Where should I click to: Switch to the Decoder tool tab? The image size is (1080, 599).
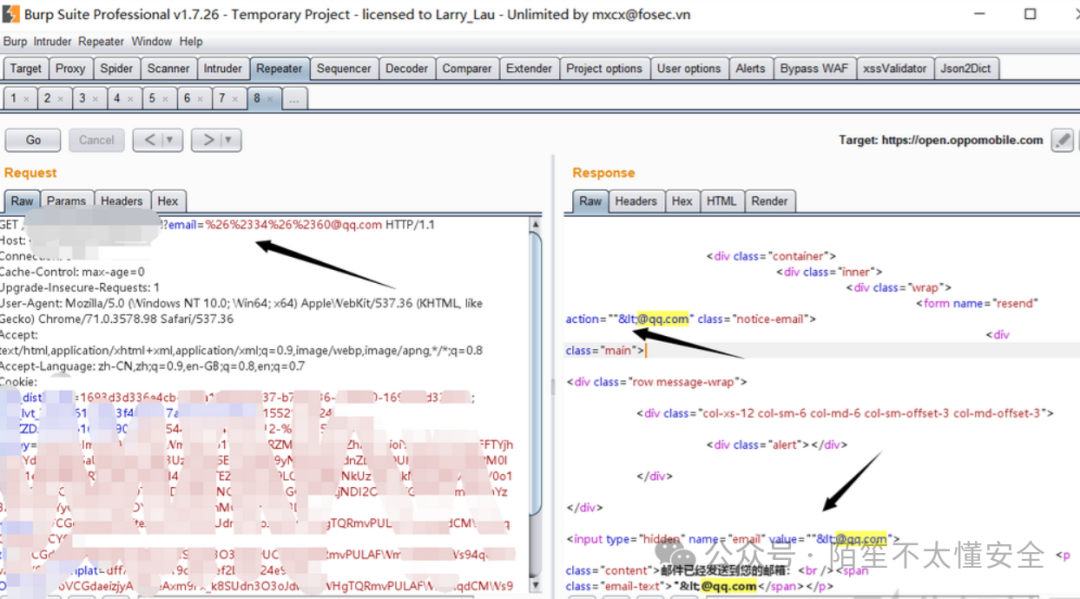[406, 68]
